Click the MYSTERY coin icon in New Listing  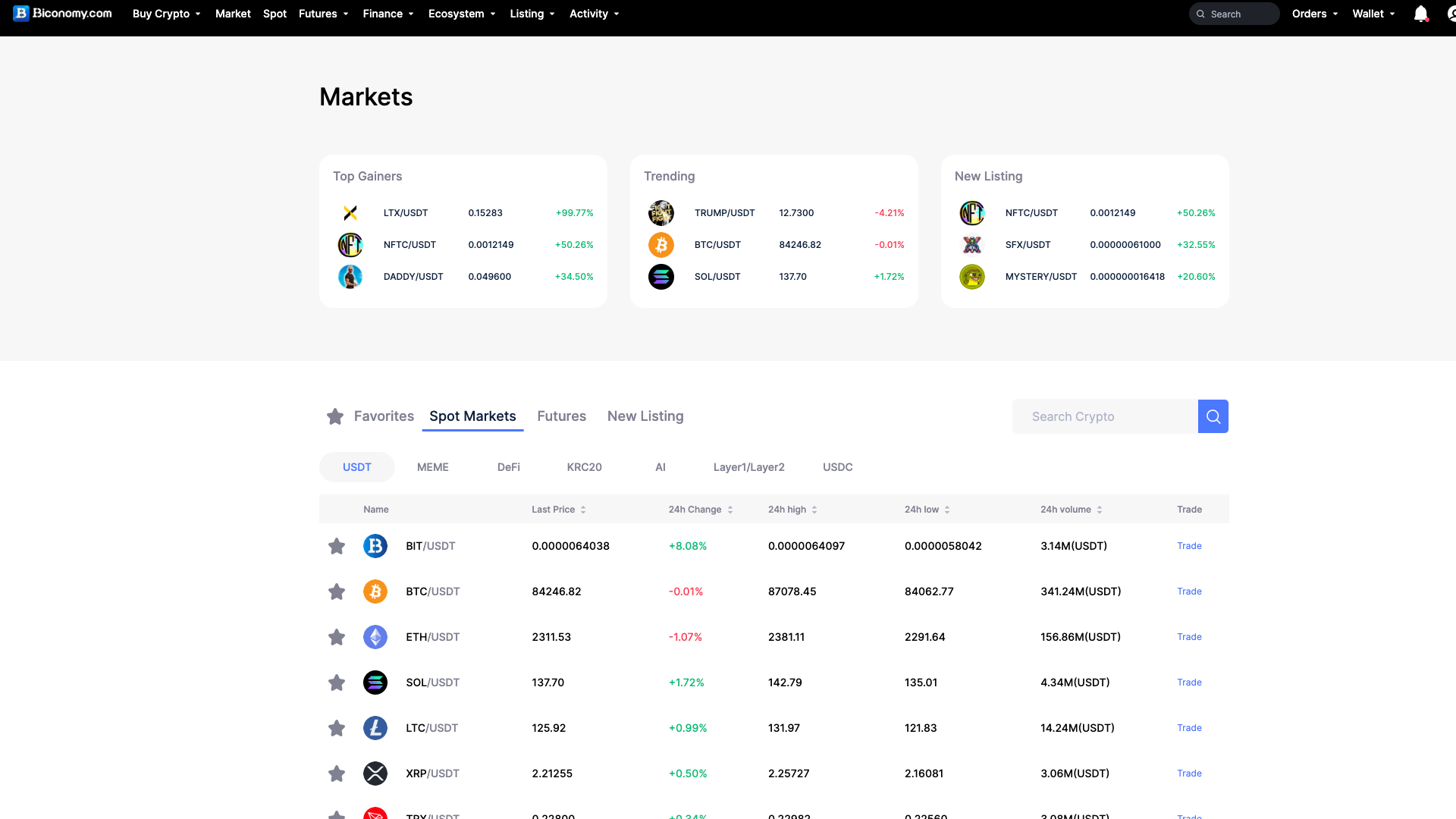[972, 277]
